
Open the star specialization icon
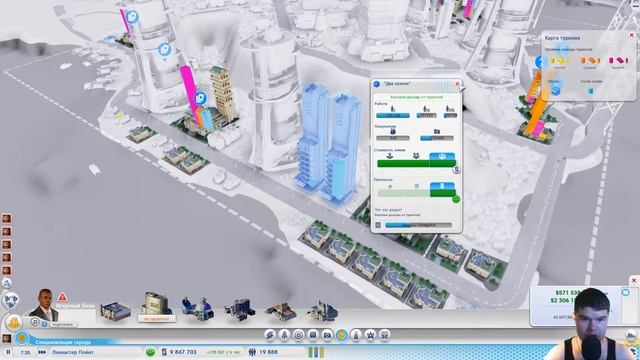pyautogui.click(x=370, y=336)
